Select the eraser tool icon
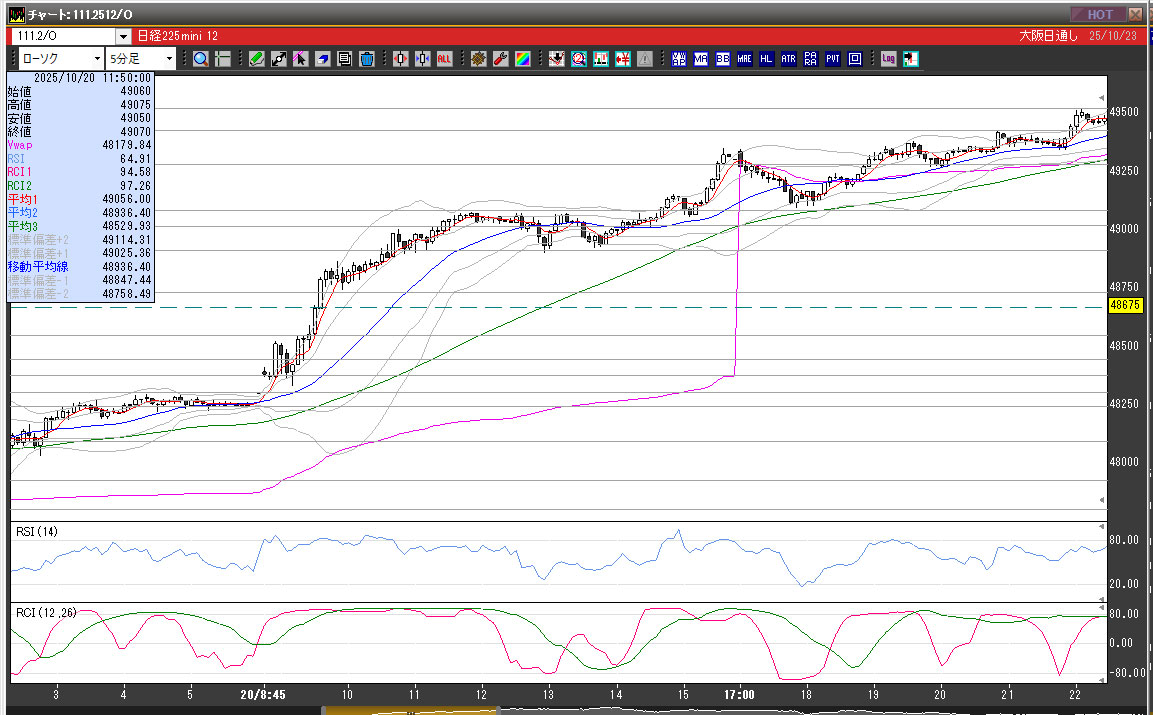Screen dimensions: 1153x715 point(323,59)
